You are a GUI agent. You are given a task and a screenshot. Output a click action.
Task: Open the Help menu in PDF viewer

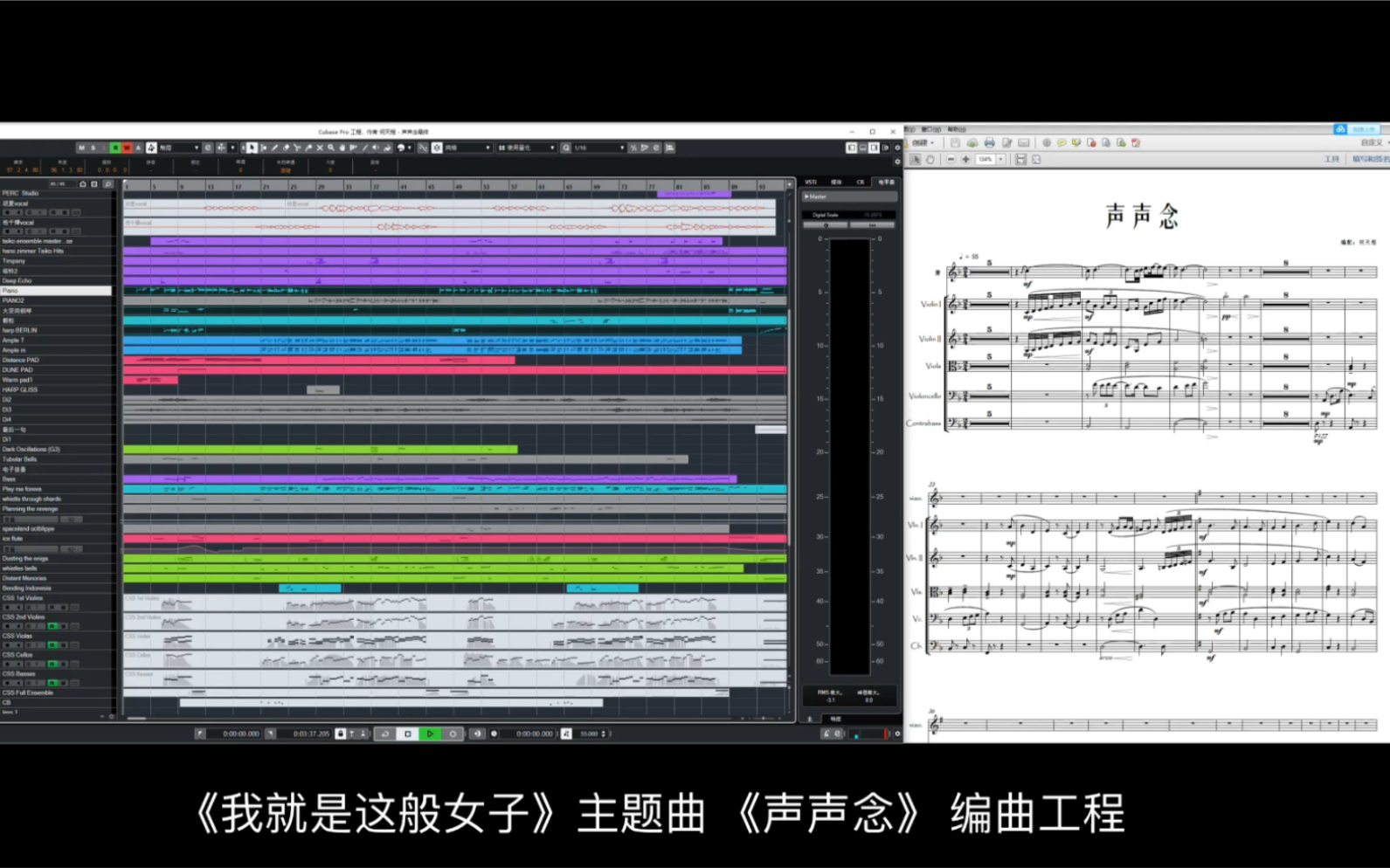[956, 129]
